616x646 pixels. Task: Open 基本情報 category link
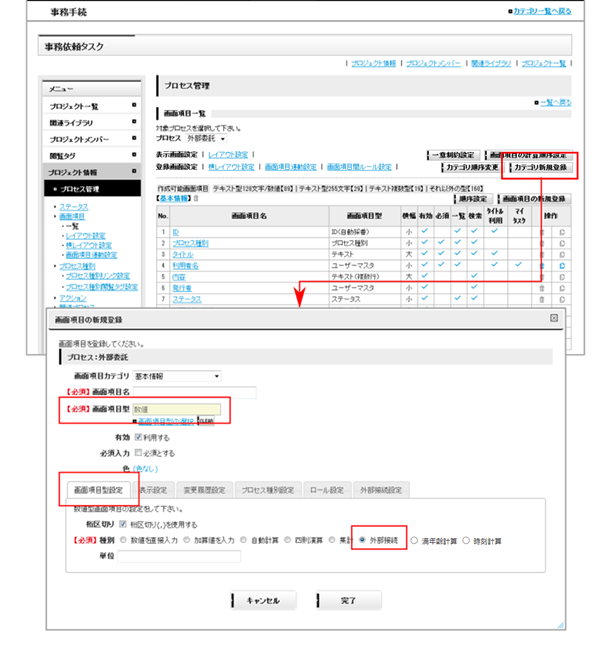point(175,198)
